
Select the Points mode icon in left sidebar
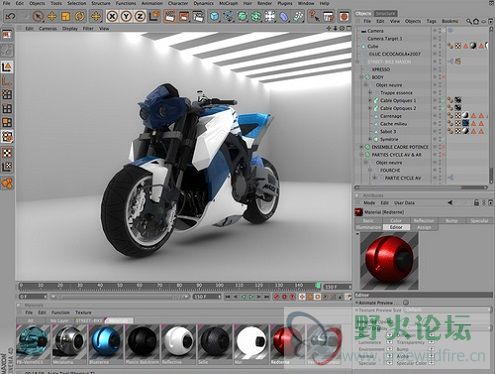(x=7, y=95)
